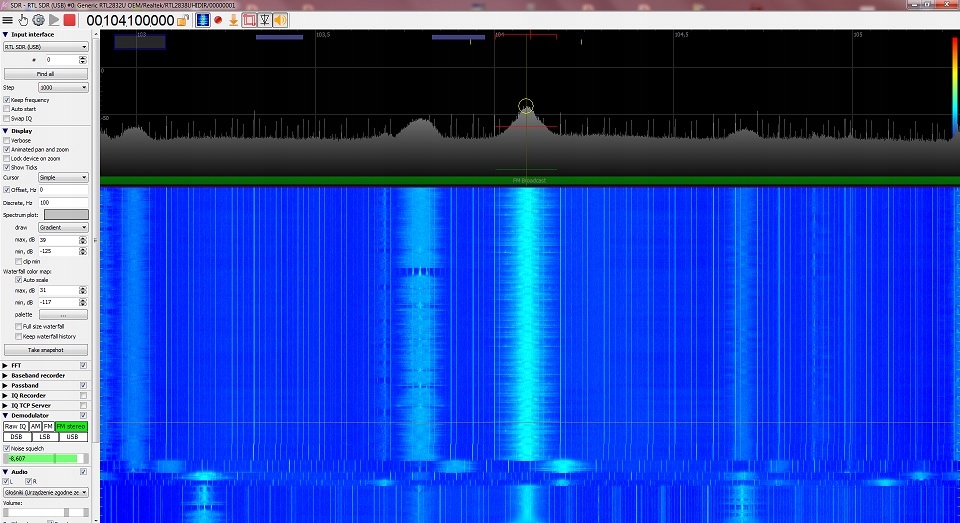Screen dimensions: 960x523
Task: Click the settings gear icon
Action: point(38,19)
